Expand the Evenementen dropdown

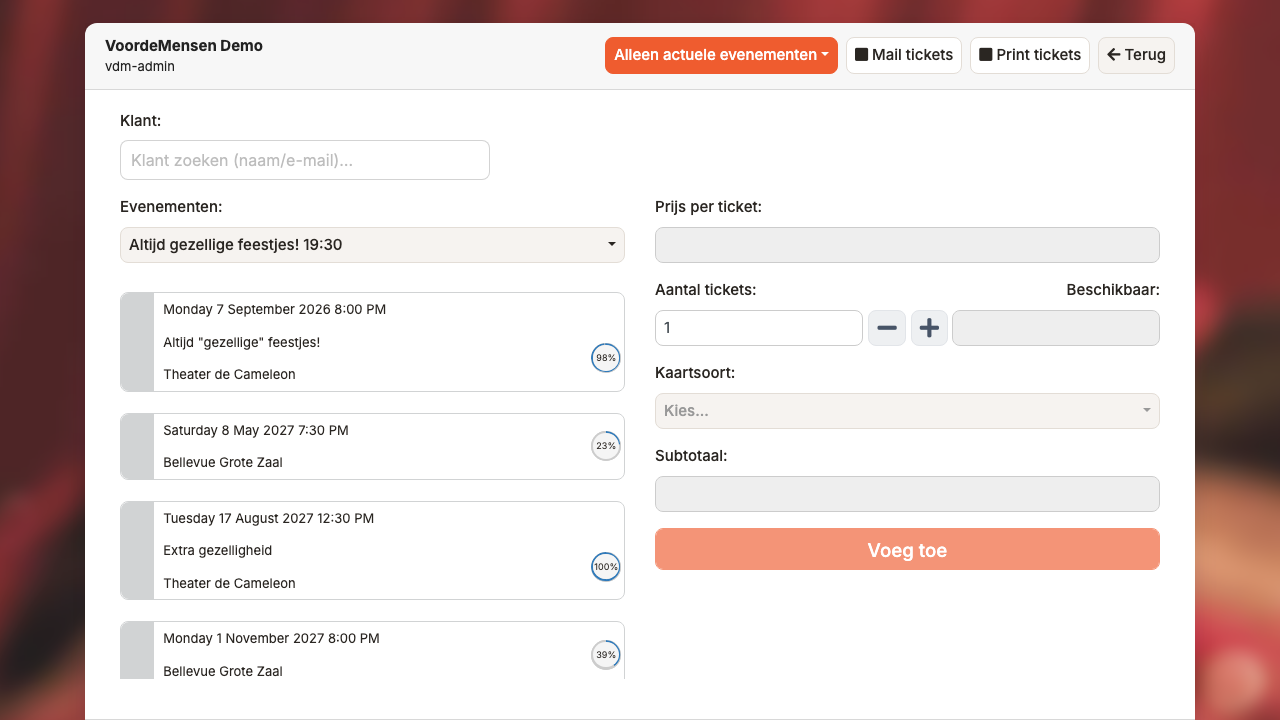click(372, 245)
